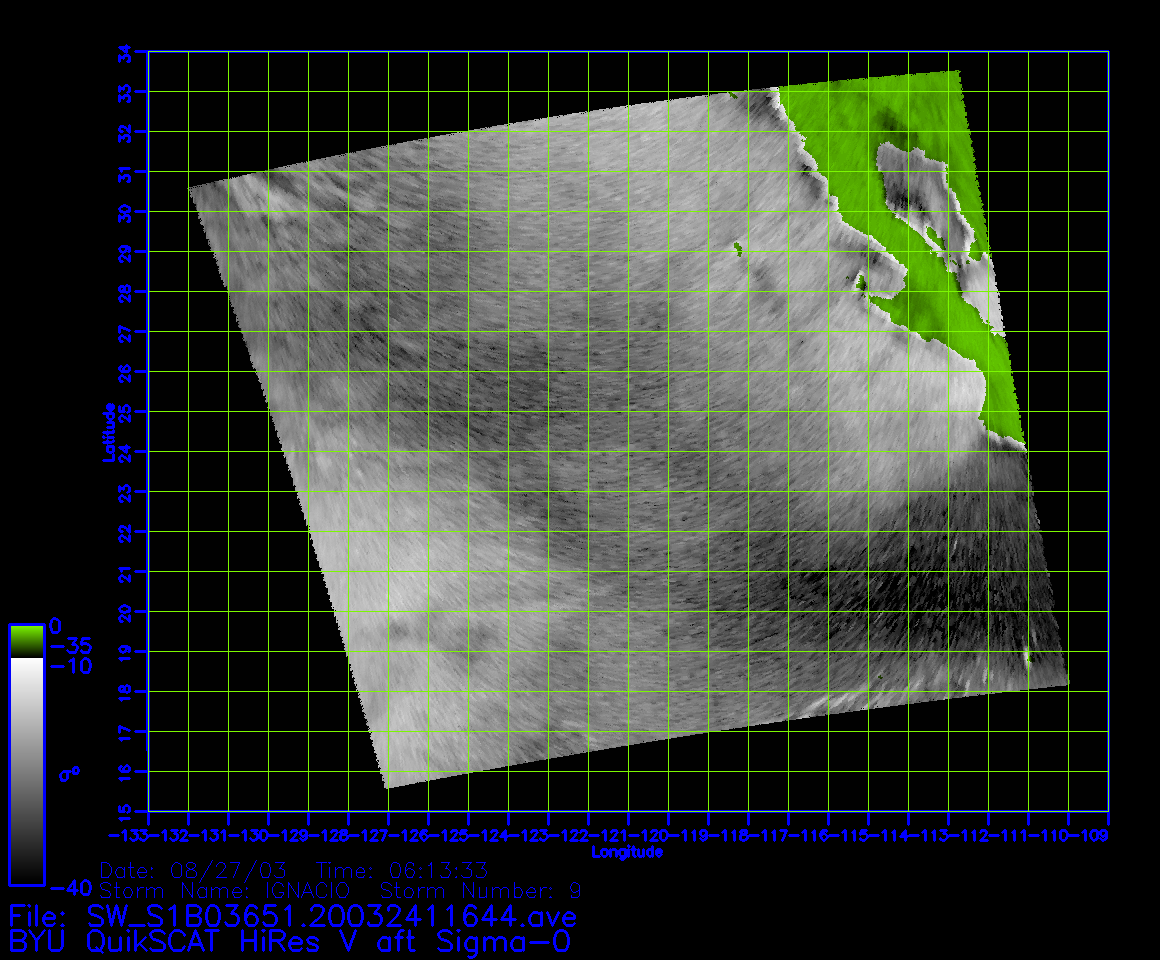Click the Longitude axis title
This screenshot has width=1160, height=960.
click(x=627, y=852)
